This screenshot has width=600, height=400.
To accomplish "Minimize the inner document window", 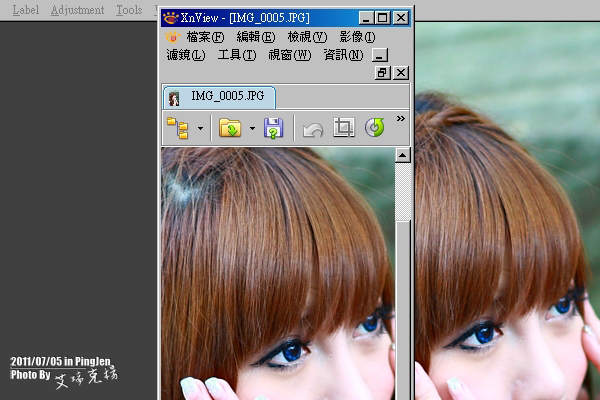I will 380,55.
